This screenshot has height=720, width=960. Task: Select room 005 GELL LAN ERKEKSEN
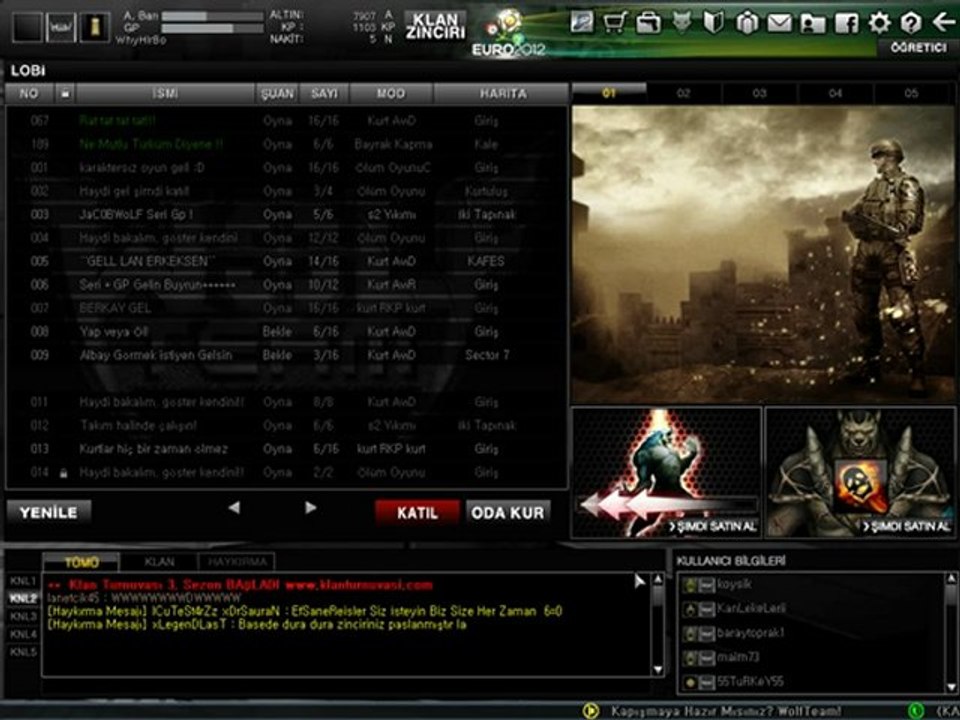287,261
